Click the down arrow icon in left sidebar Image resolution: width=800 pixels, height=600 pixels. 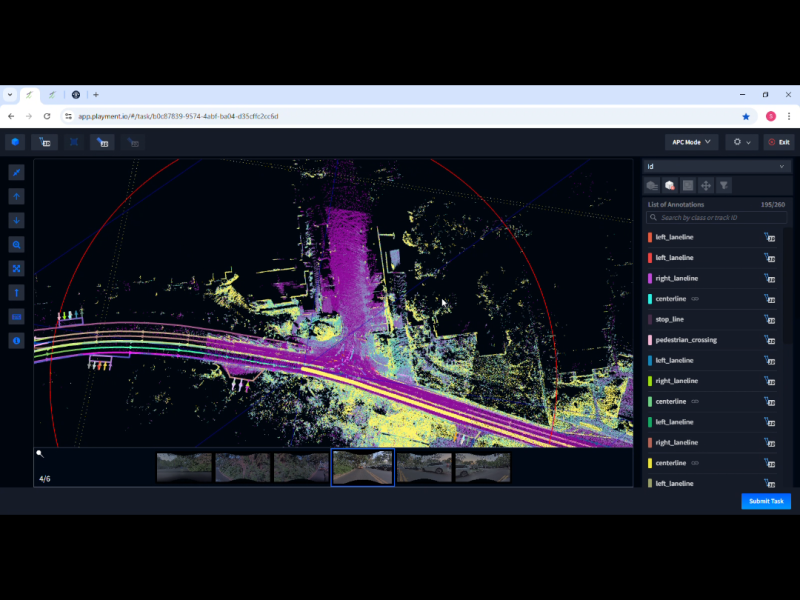tap(16, 220)
